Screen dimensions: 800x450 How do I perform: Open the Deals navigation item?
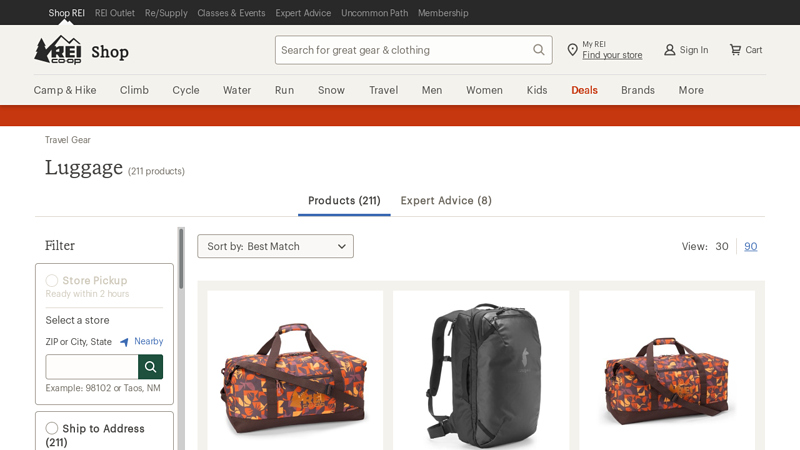(584, 90)
